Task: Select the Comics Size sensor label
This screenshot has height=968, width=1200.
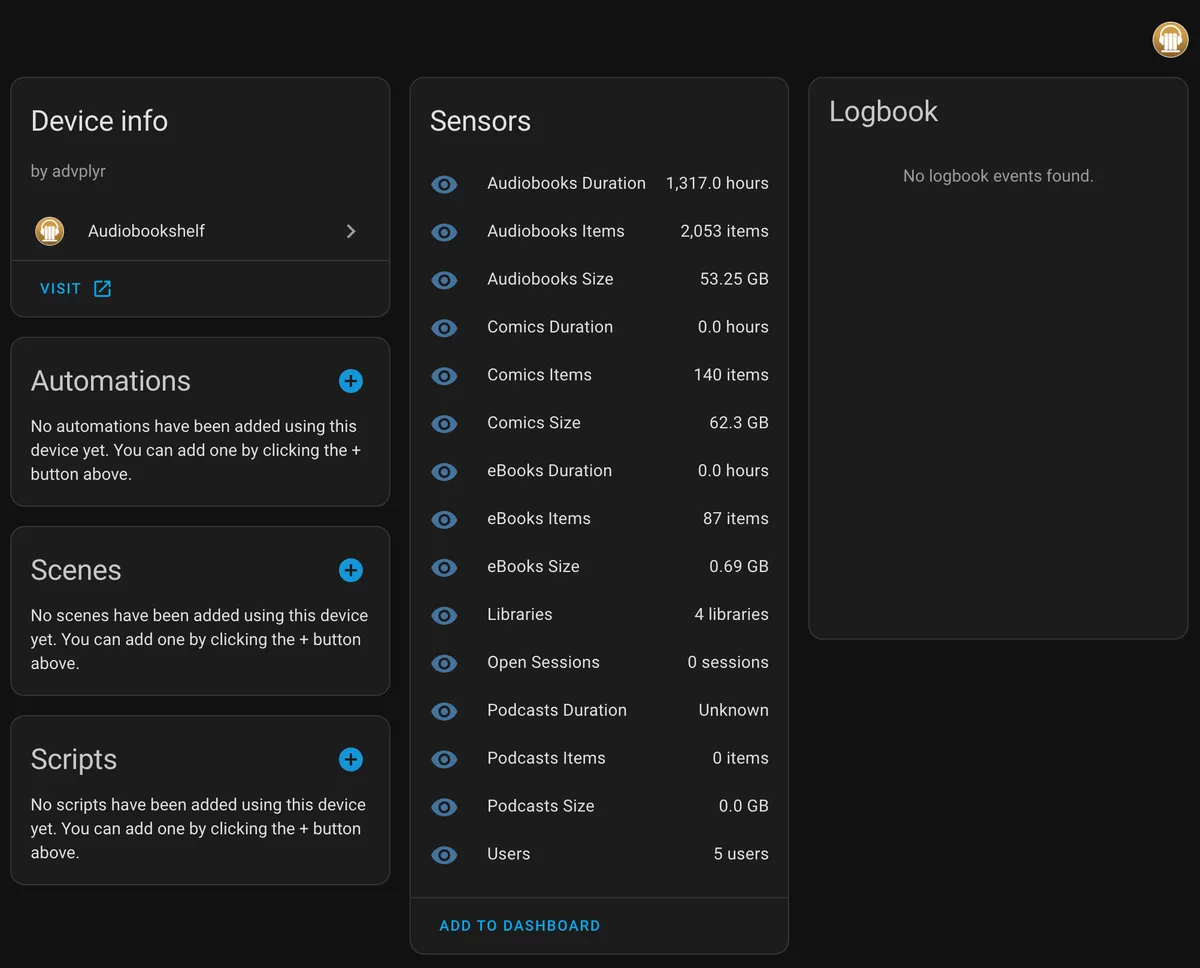Action: pos(534,423)
